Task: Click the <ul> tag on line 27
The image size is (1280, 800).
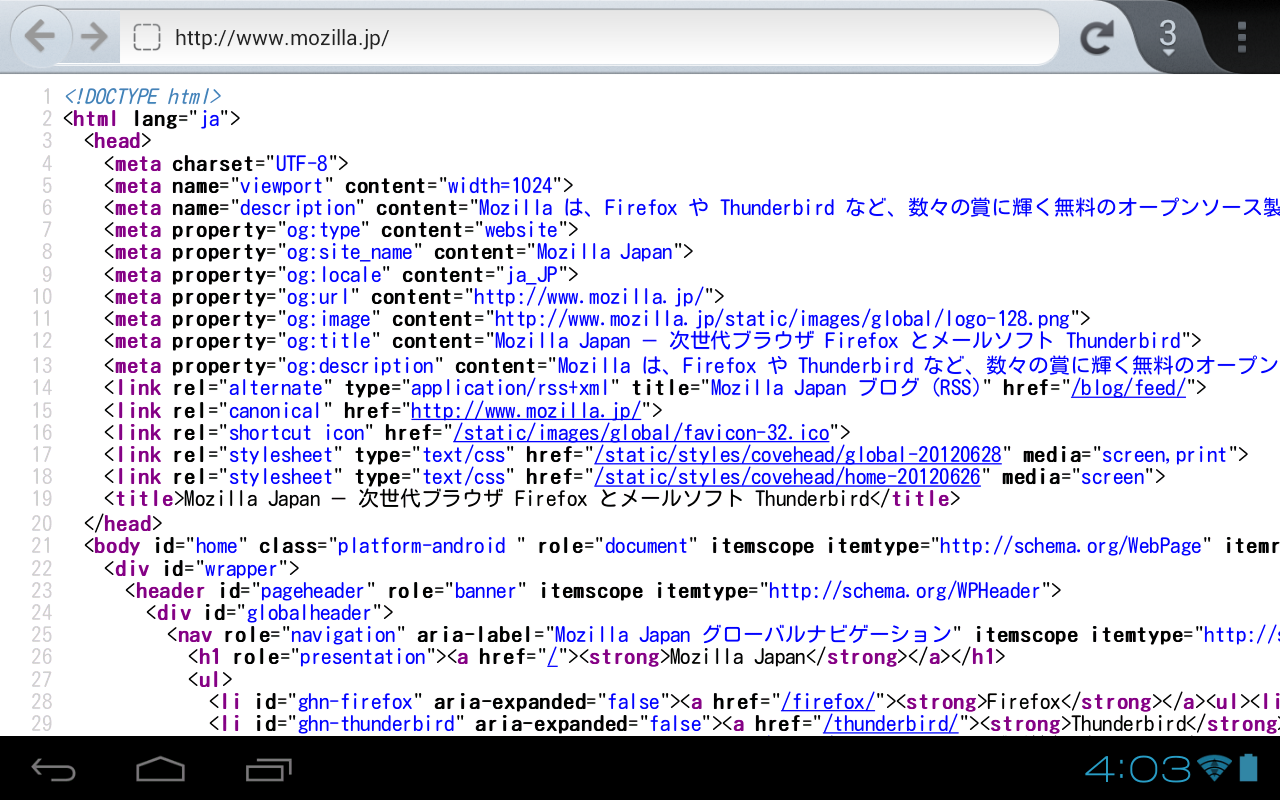Action: coord(210,679)
